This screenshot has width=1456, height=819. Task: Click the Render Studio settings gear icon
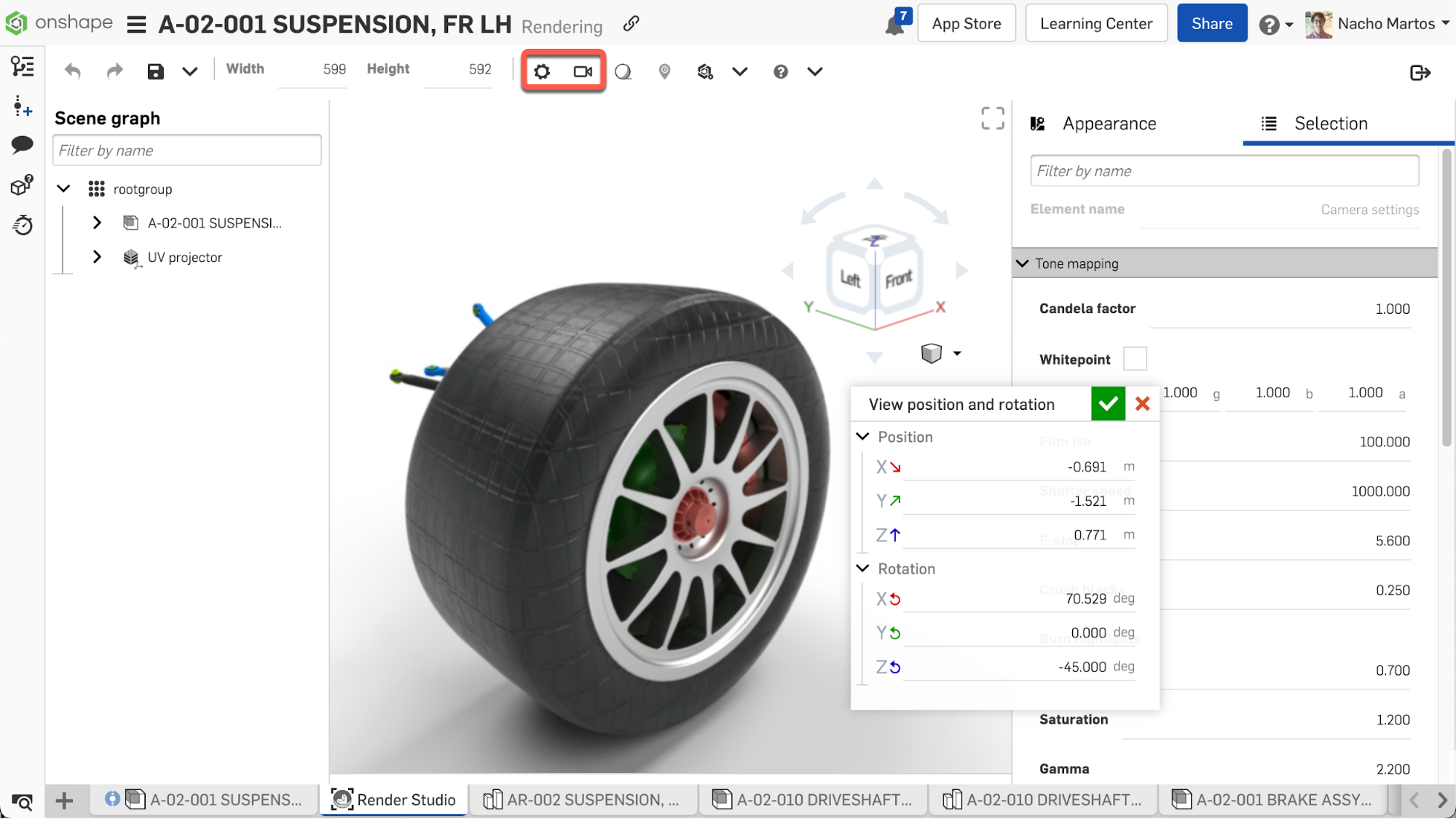click(542, 70)
